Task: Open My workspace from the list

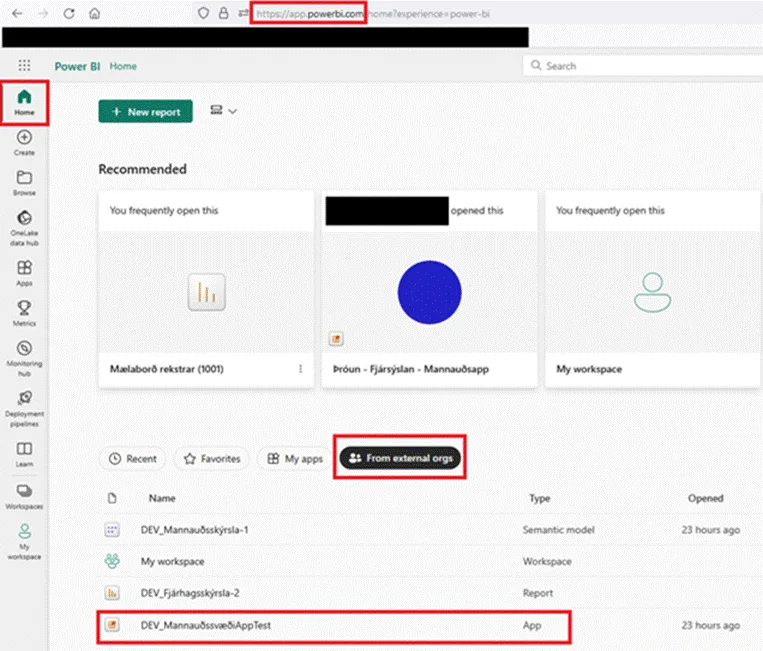Action: [x=172, y=561]
